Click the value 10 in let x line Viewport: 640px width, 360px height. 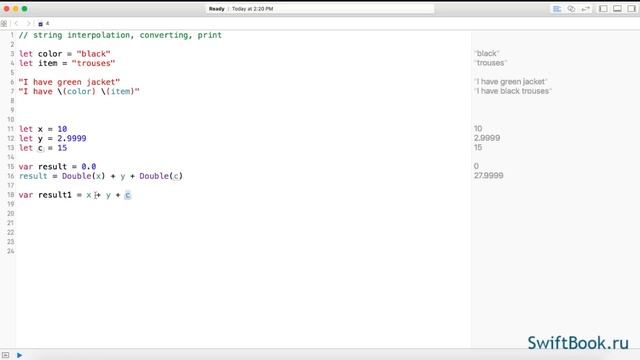62,129
